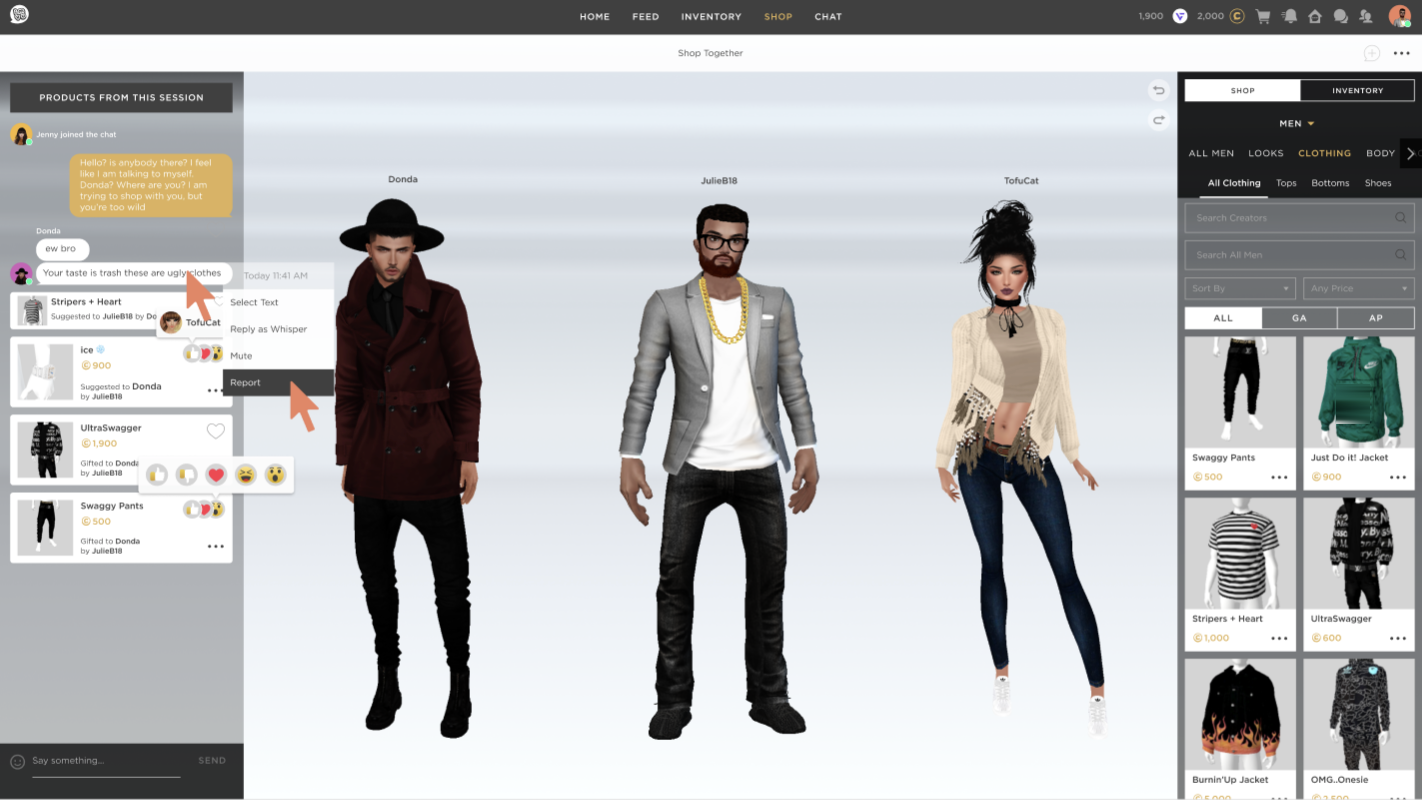Focus the Say something chat field

click(x=106, y=762)
